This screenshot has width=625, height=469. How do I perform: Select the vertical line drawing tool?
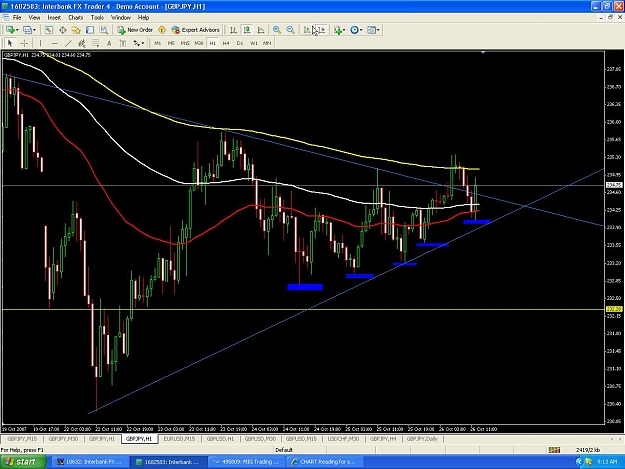[x=40, y=43]
